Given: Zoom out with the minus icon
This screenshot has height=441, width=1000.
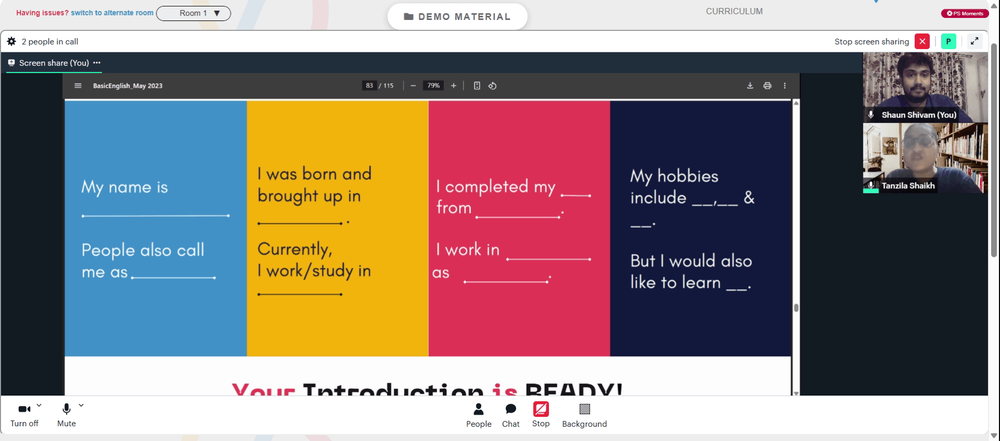Looking at the screenshot, I should pyautogui.click(x=413, y=86).
